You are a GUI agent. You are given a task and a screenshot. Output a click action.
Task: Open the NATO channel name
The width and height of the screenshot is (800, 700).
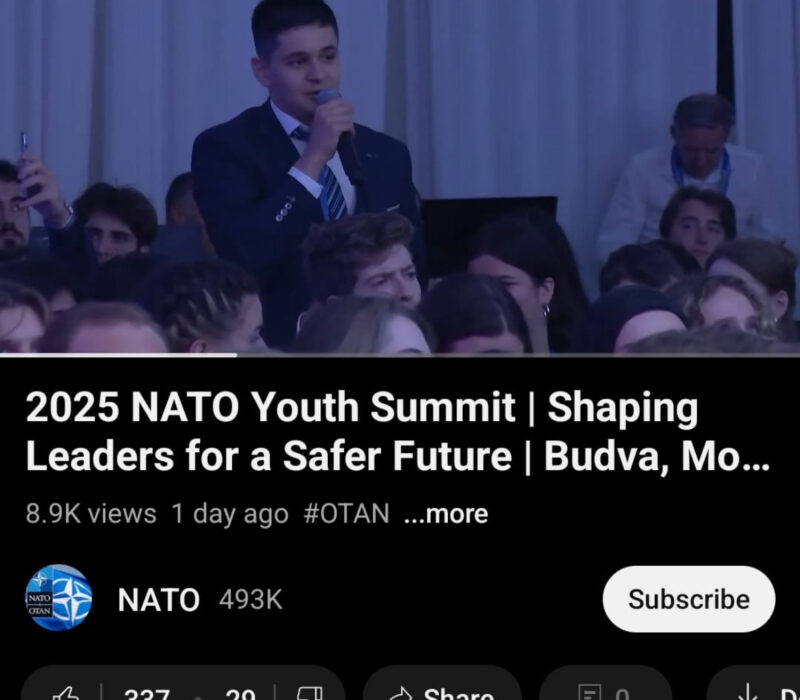click(x=159, y=599)
